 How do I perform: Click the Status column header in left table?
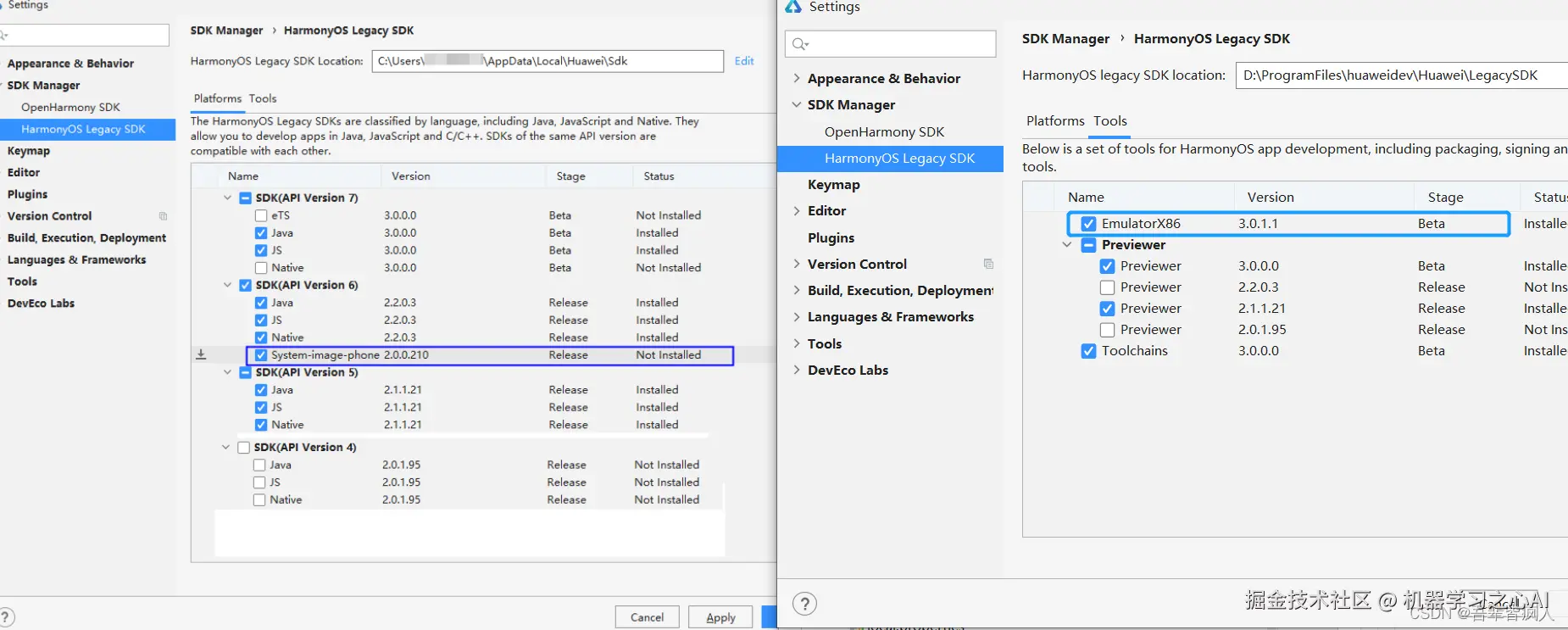[659, 176]
